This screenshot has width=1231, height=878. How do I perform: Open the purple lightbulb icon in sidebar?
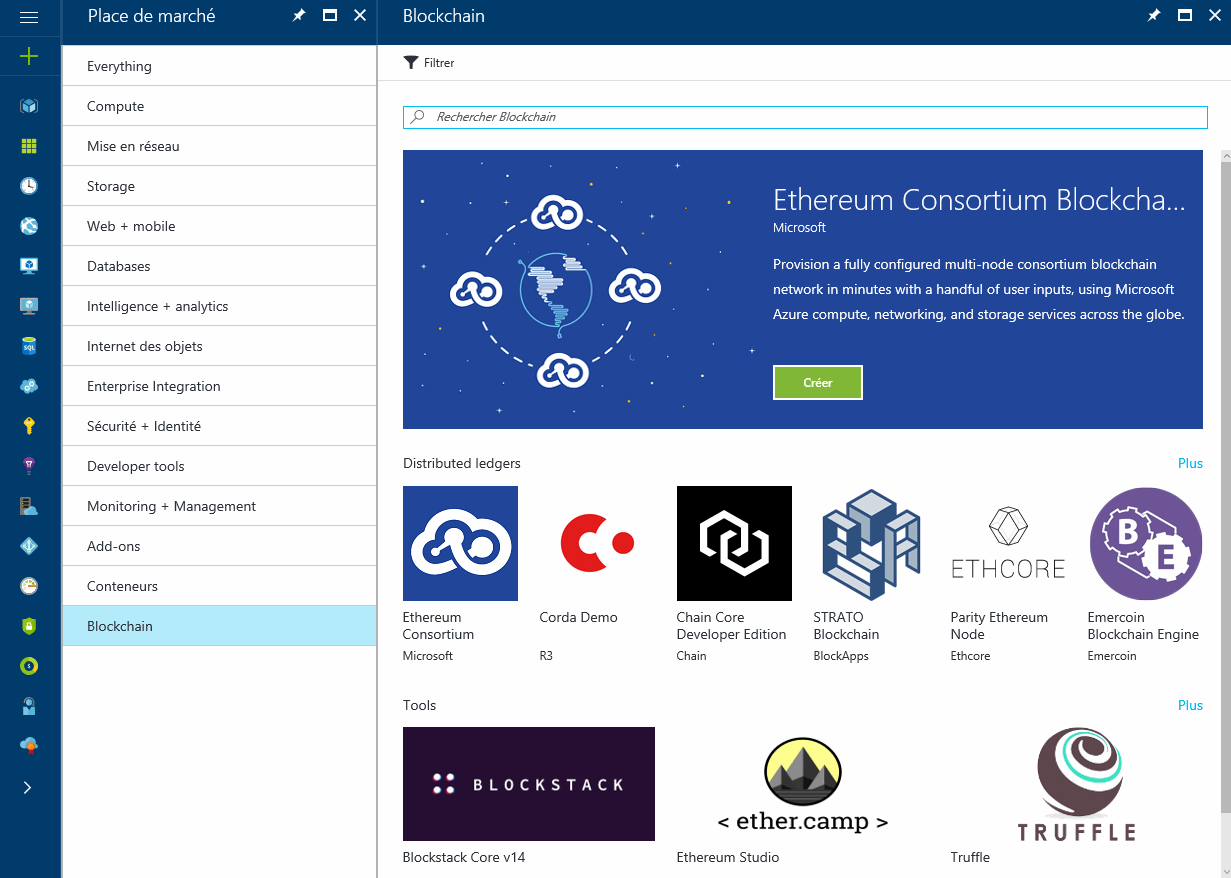tap(28, 466)
